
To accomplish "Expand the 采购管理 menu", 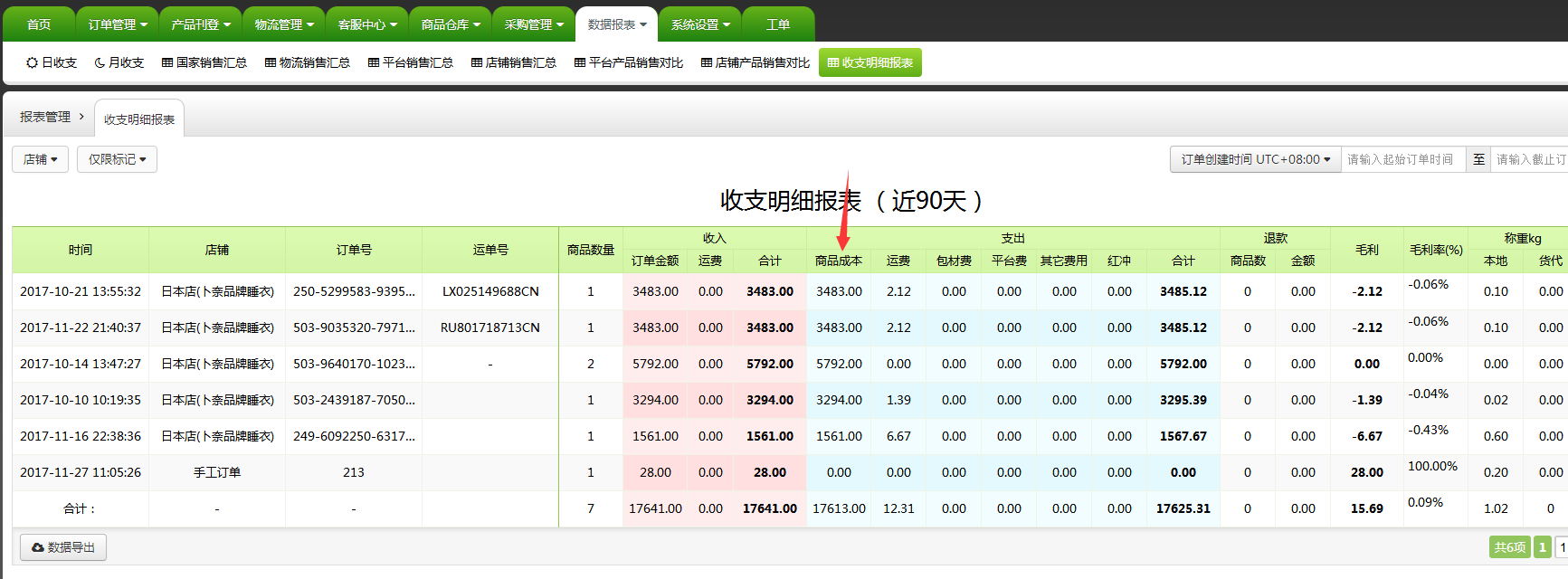I will (x=534, y=24).
